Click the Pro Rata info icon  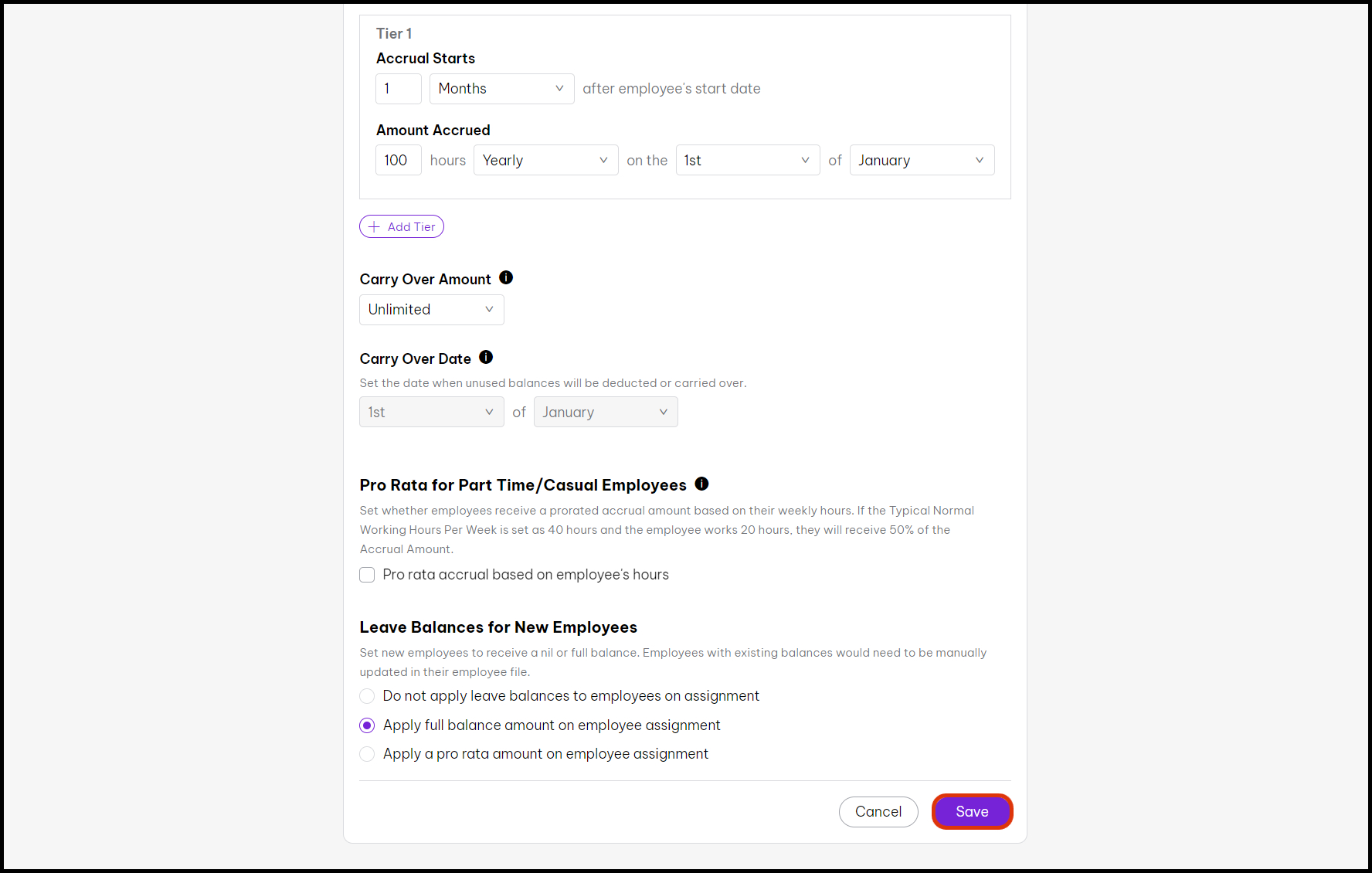coord(701,484)
